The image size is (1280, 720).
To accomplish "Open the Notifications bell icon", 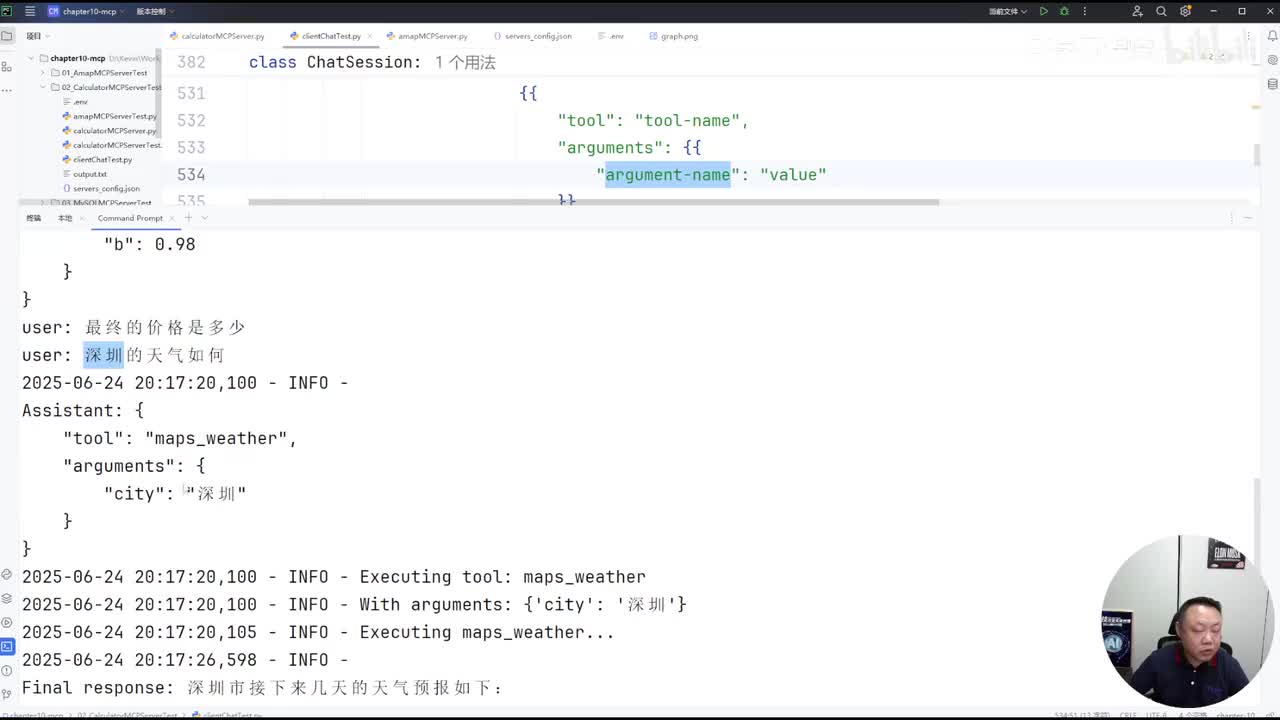I will coord(1272,36).
